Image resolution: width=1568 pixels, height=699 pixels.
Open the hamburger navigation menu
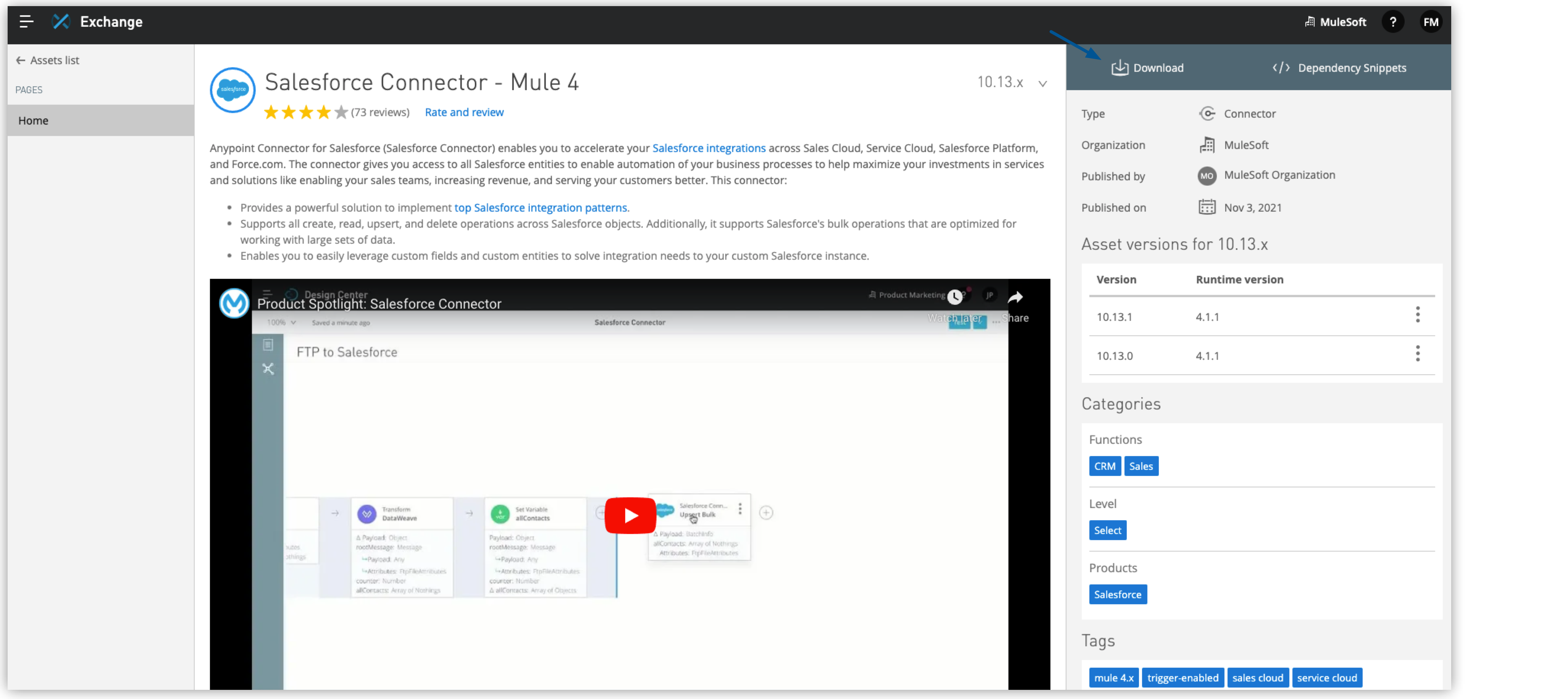[x=26, y=21]
